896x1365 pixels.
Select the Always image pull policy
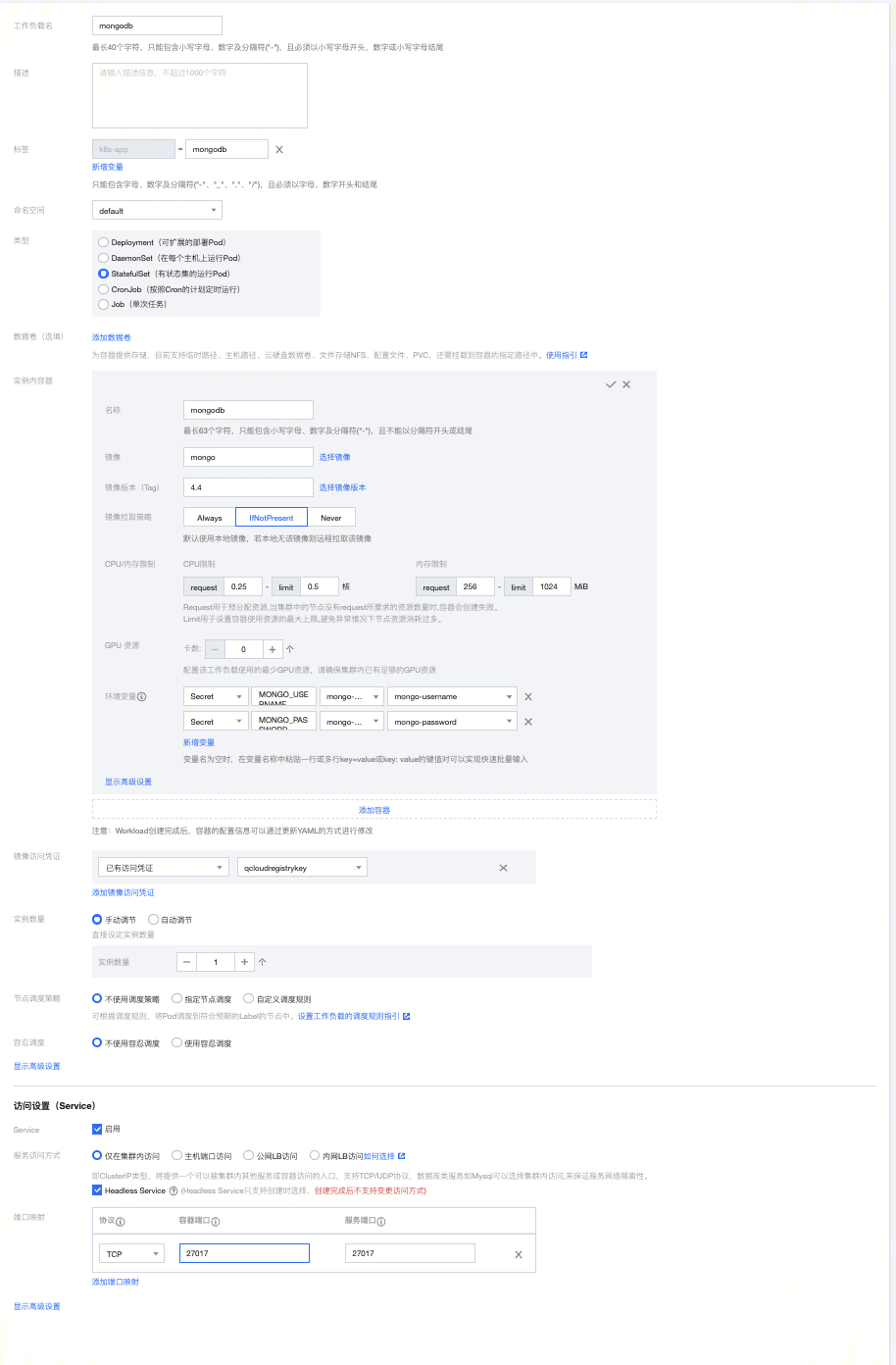point(210,517)
